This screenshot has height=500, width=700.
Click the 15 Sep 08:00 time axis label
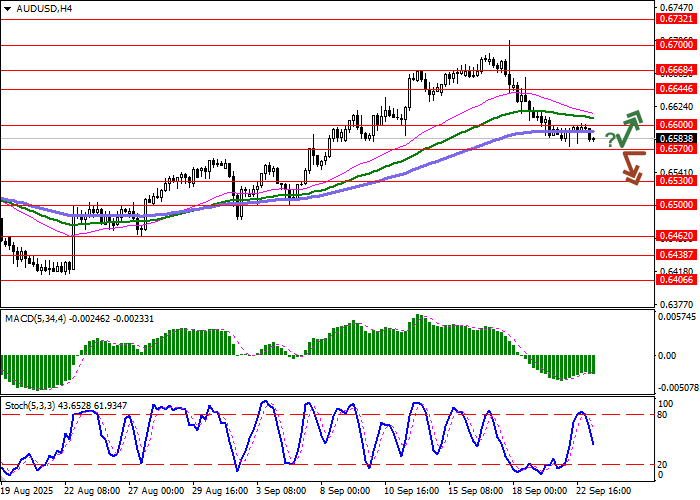click(478, 491)
